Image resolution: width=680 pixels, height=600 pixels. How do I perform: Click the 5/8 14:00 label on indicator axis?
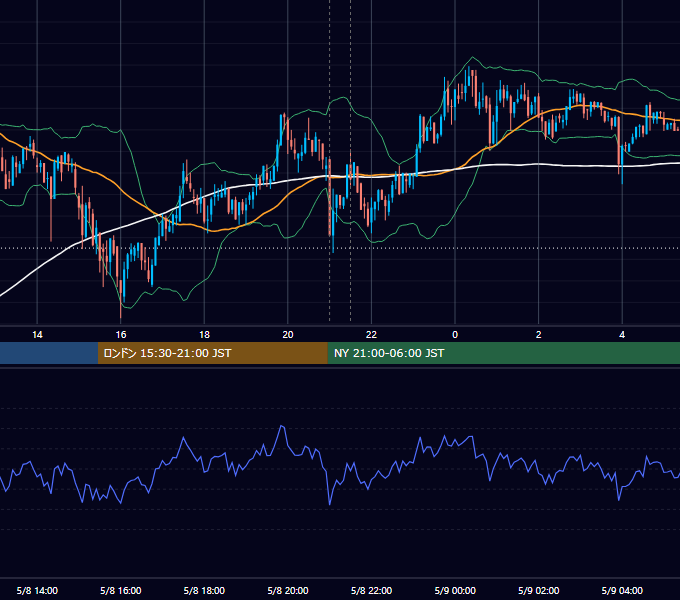pos(37,590)
